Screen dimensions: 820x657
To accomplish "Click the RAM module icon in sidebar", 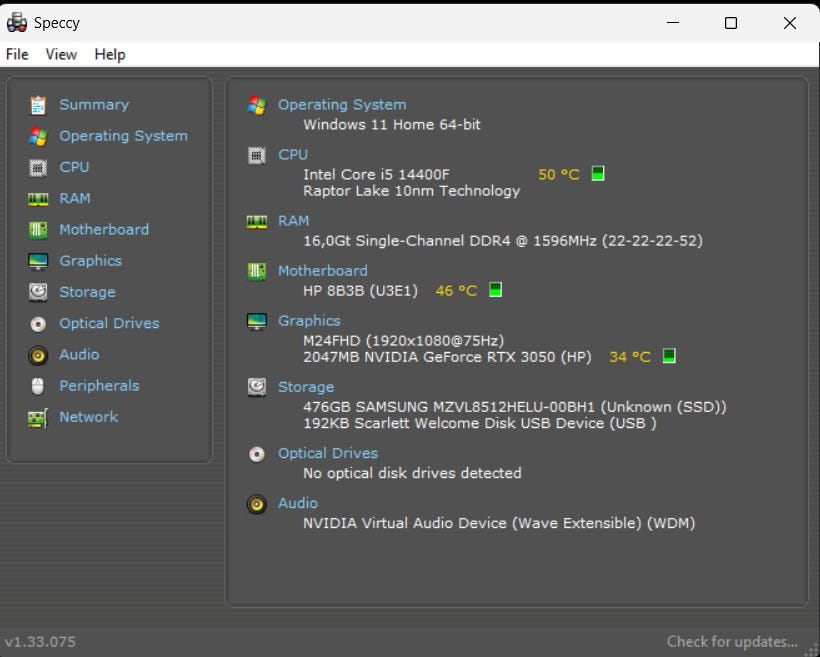I will [x=38, y=199].
